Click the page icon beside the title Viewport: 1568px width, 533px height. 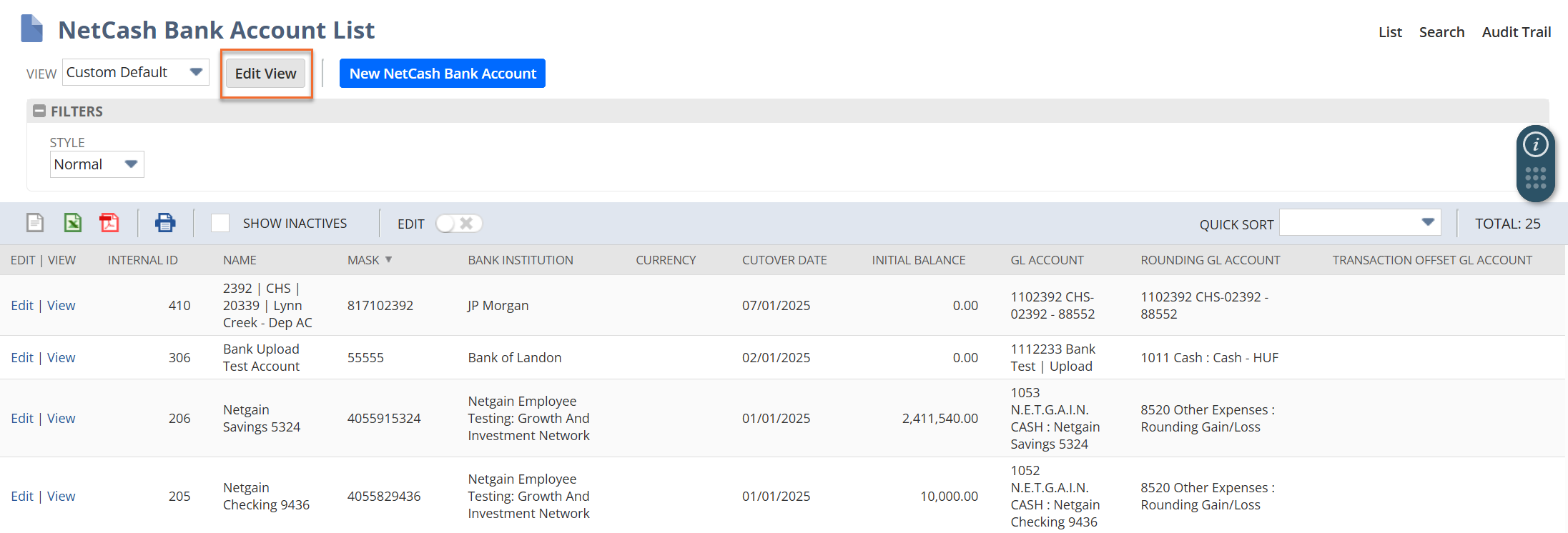pos(32,29)
